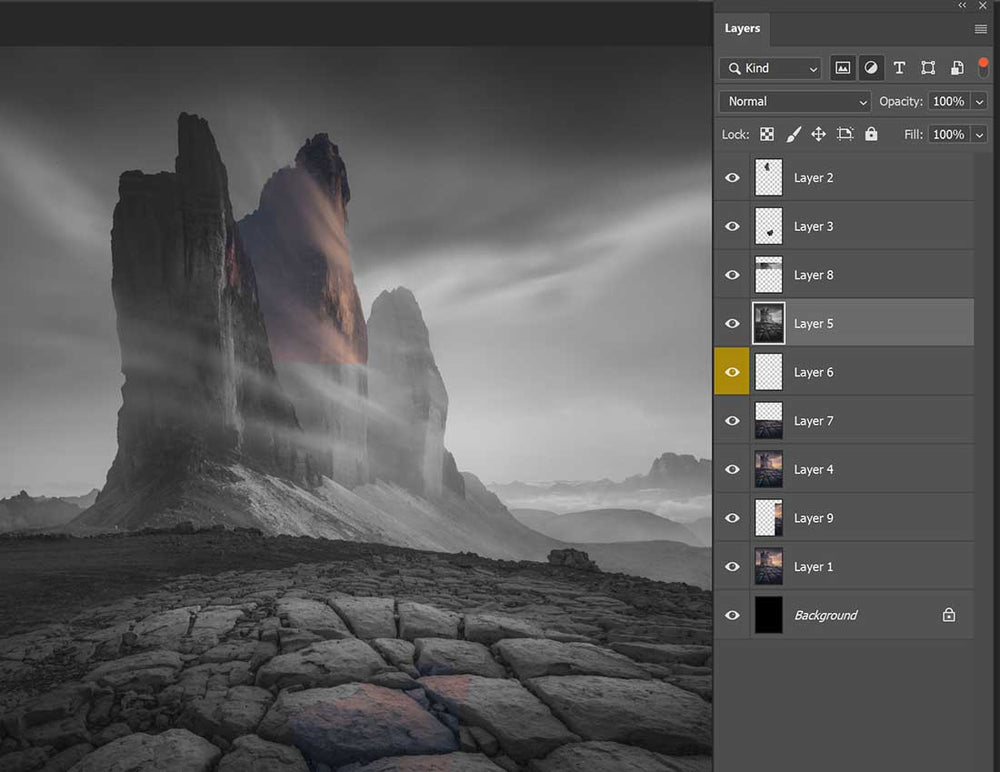The height and width of the screenshot is (772, 1000).
Task: Click the 'Layer 1' name text
Action: [x=813, y=567]
